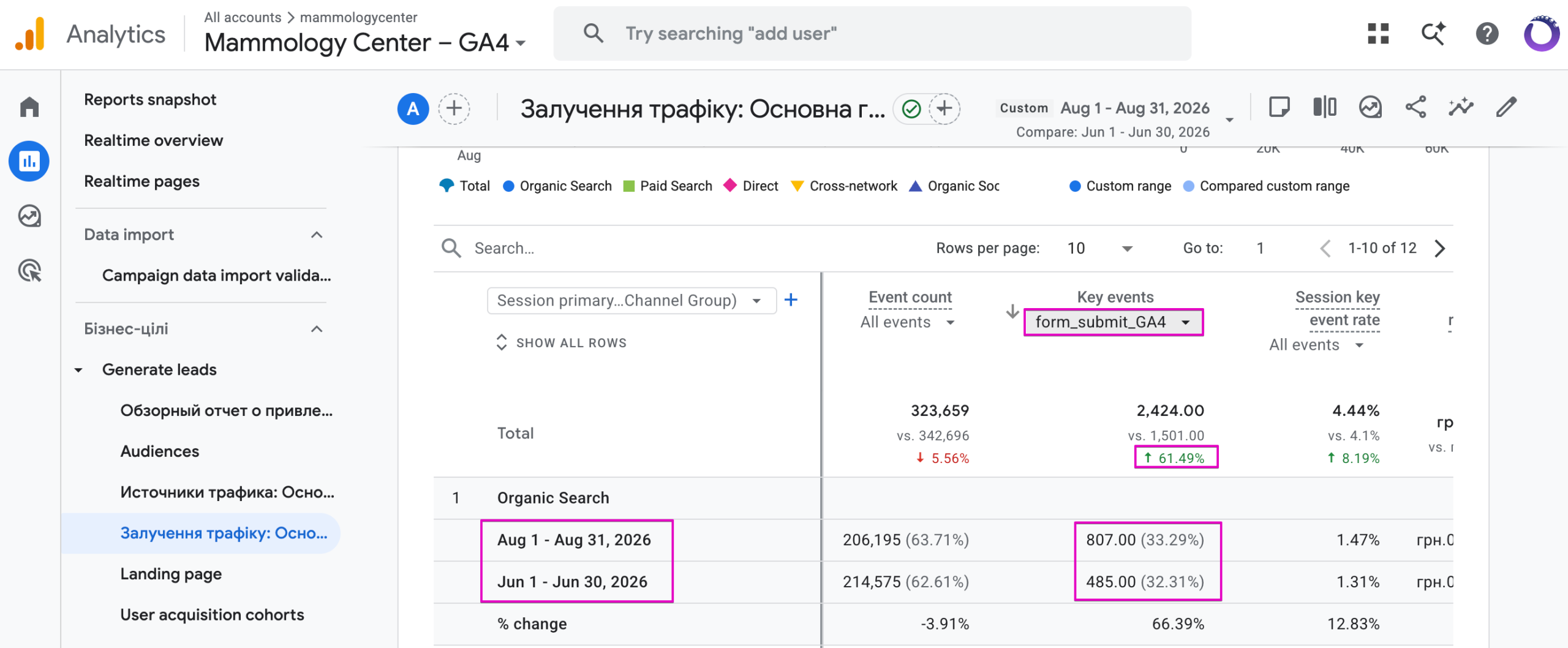Toggle the edit comparisons columns icon
This screenshot has height=648, width=1568.
tap(1325, 107)
